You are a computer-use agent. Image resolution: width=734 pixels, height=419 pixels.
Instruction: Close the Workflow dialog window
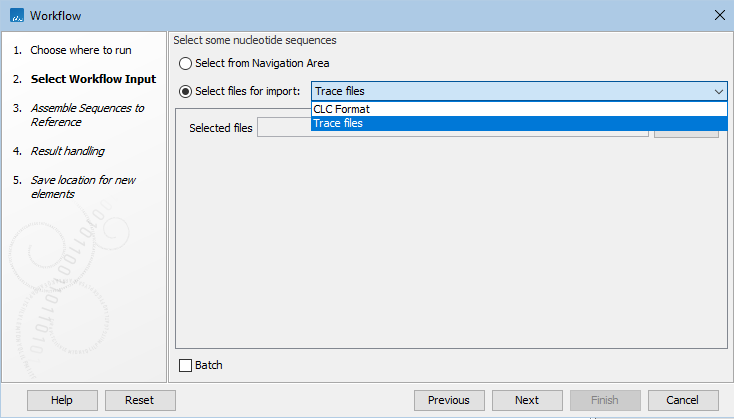(x=719, y=16)
